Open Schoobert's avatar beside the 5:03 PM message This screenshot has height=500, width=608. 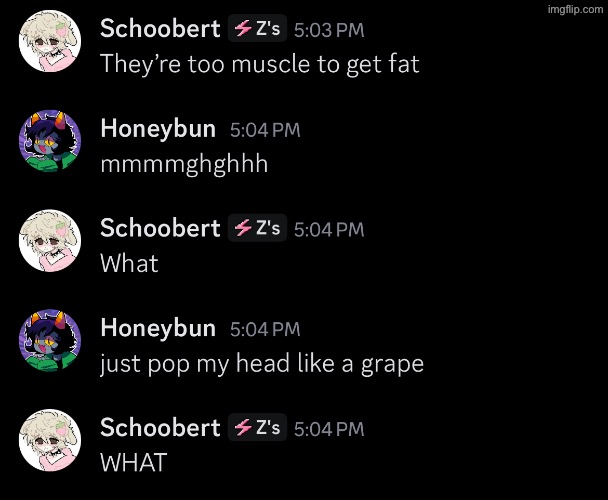[x=50, y=41]
